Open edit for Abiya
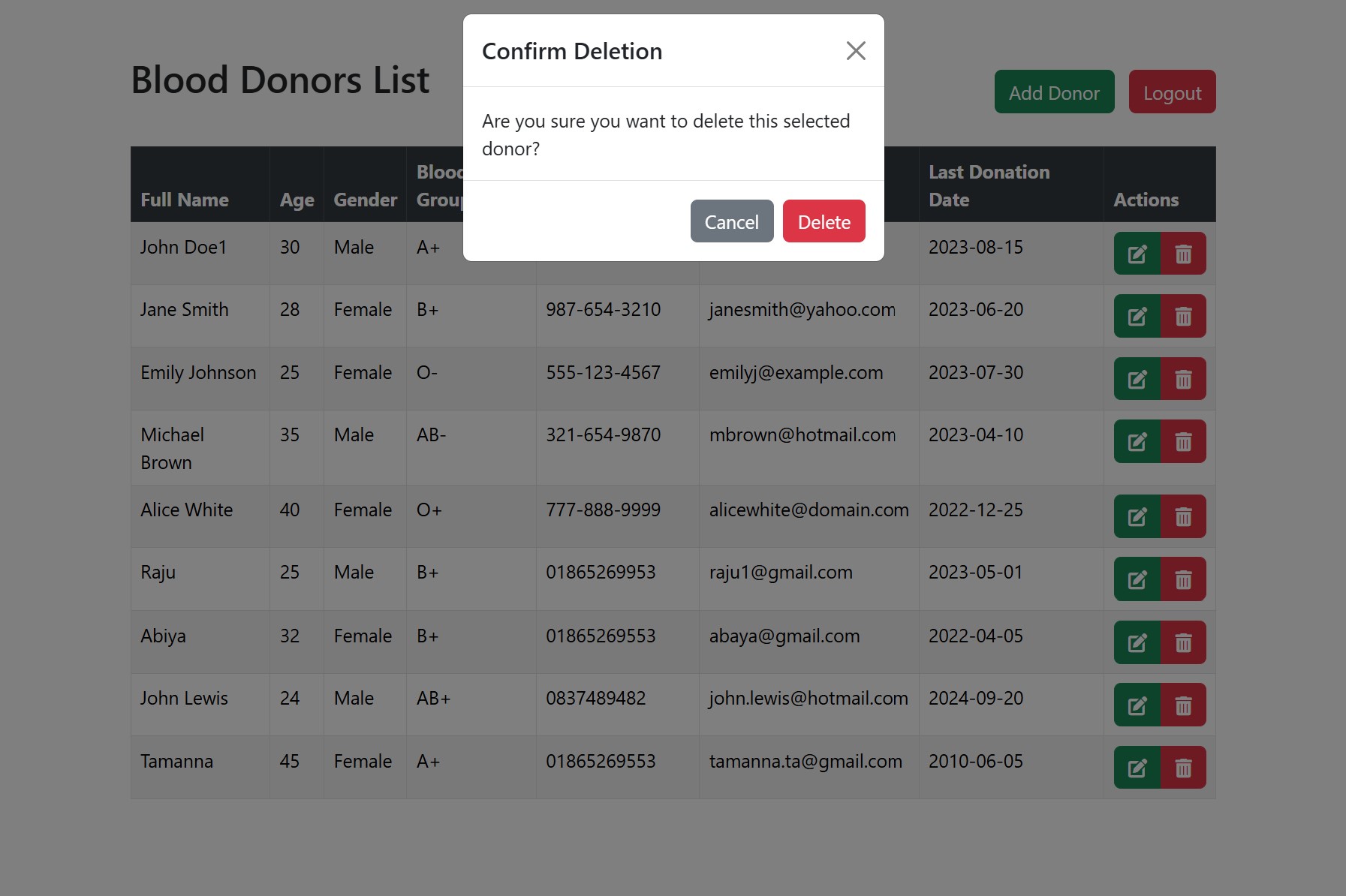Viewport: 1346px width, 896px height. click(1137, 642)
